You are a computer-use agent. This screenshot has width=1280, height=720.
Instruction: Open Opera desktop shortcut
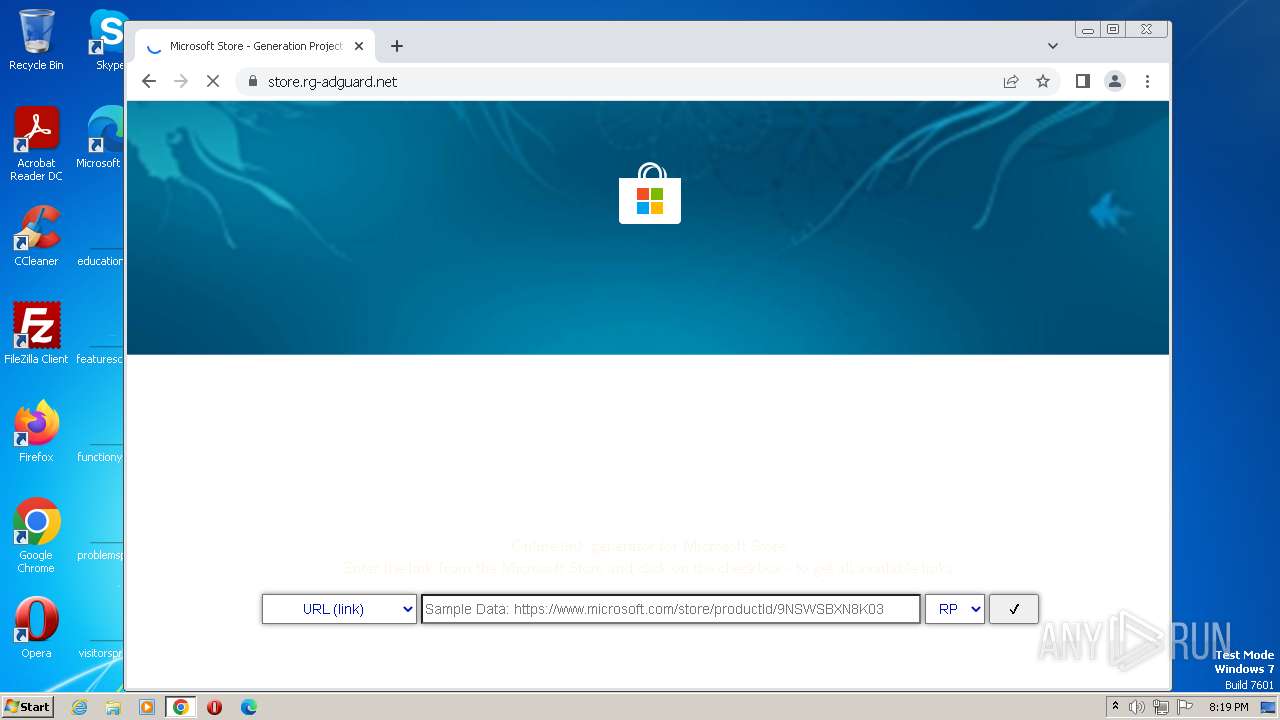[x=36, y=628]
